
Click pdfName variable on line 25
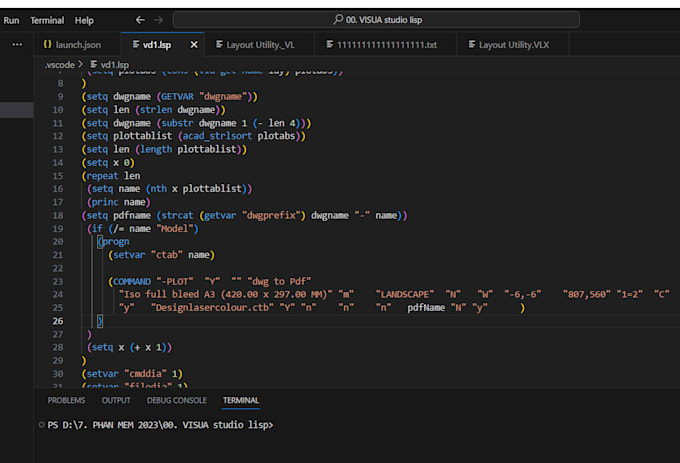click(426, 307)
